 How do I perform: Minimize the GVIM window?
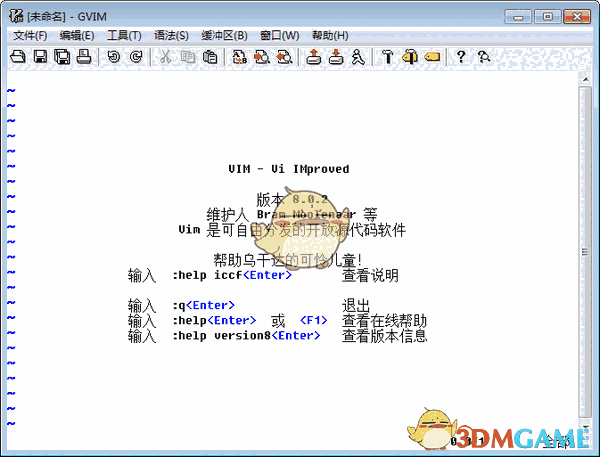coord(518,17)
